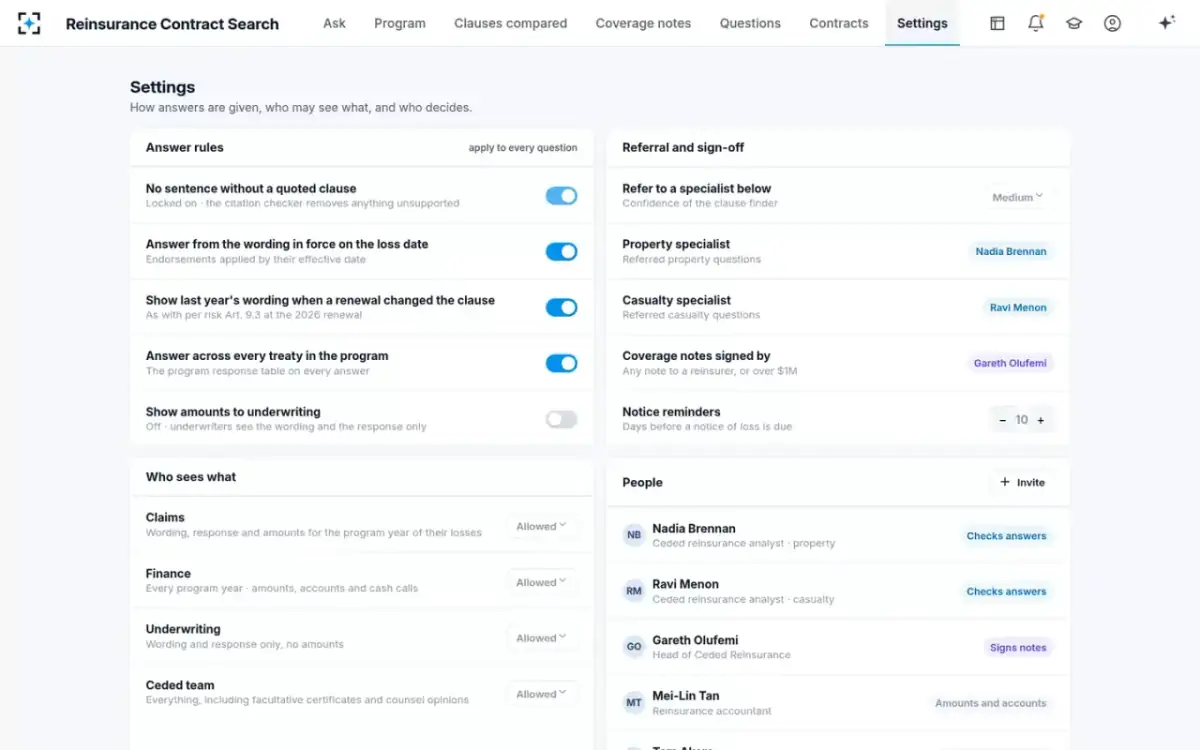Click the RM avatar for Ravi Menon
The width and height of the screenshot is (1200, 750).
[x=634, y=592]
